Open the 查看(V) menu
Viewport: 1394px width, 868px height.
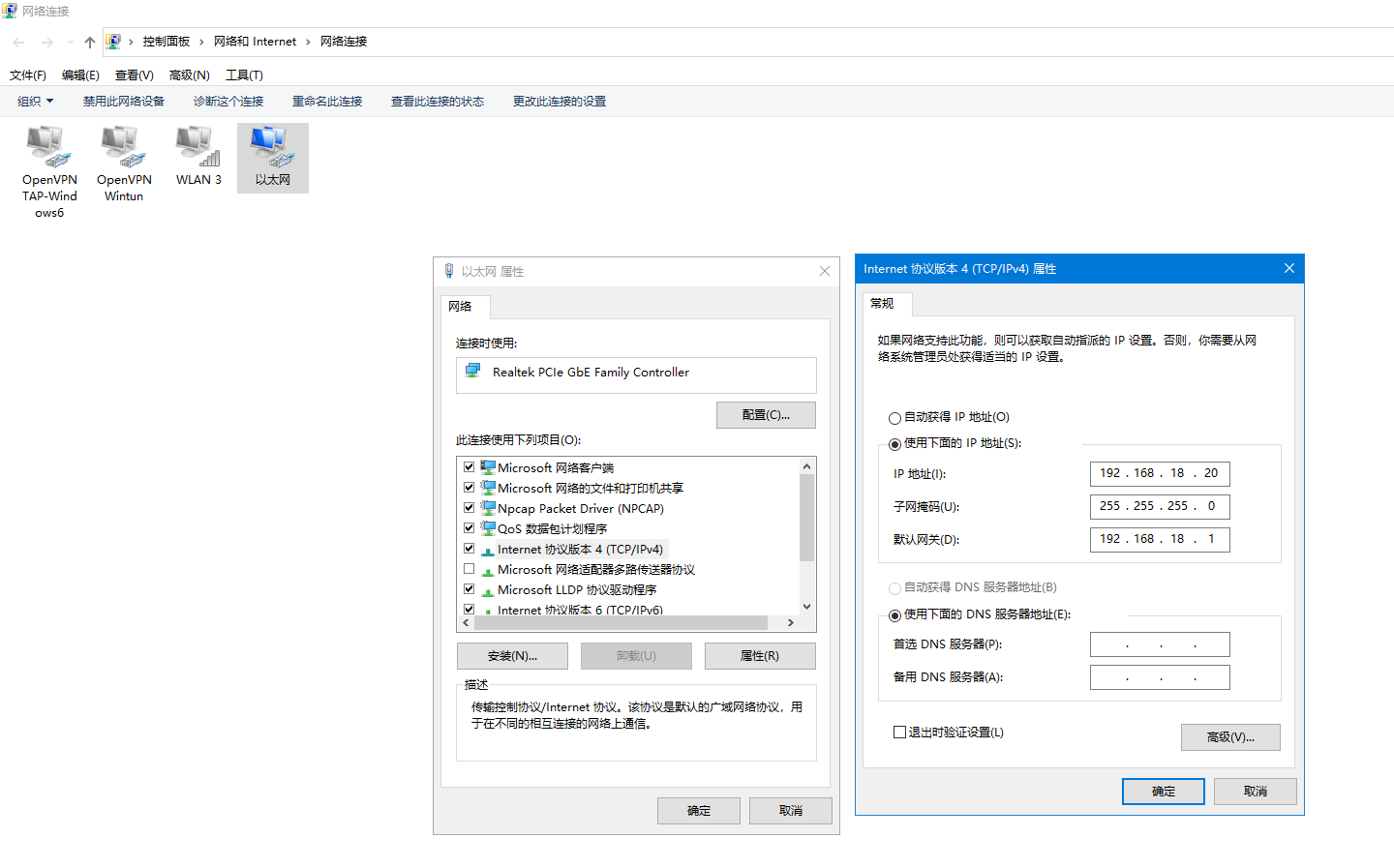[x=134, y=75]
